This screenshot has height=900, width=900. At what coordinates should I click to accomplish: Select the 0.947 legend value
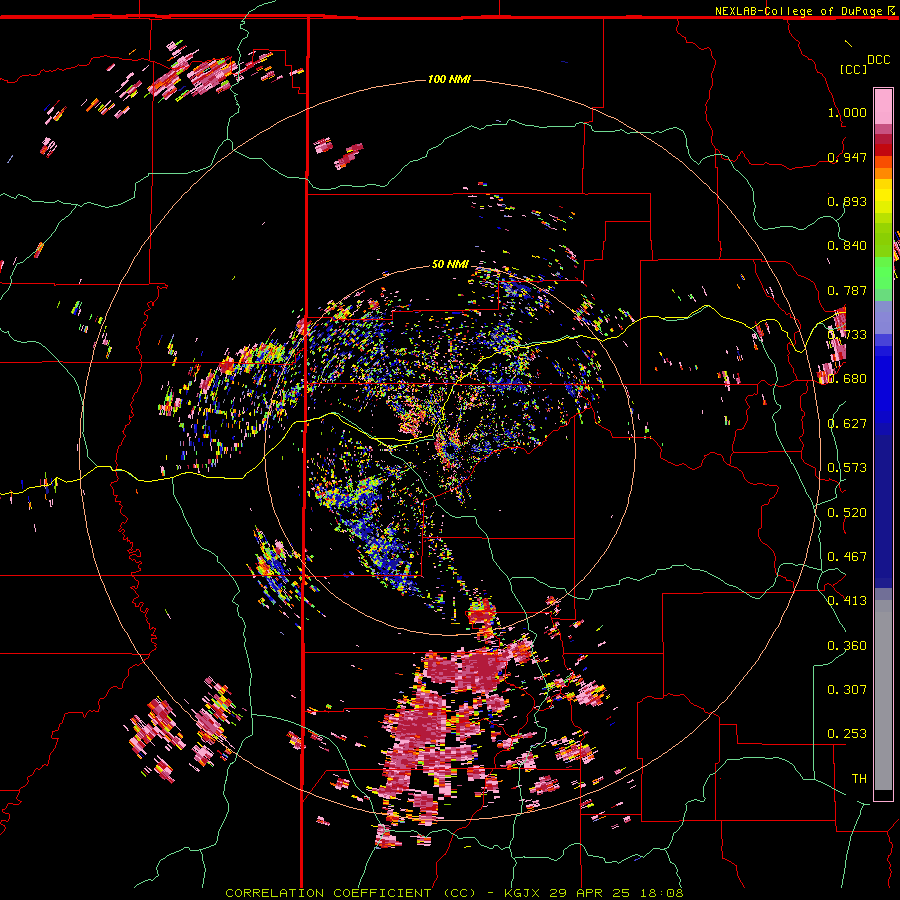pos(847,157)
